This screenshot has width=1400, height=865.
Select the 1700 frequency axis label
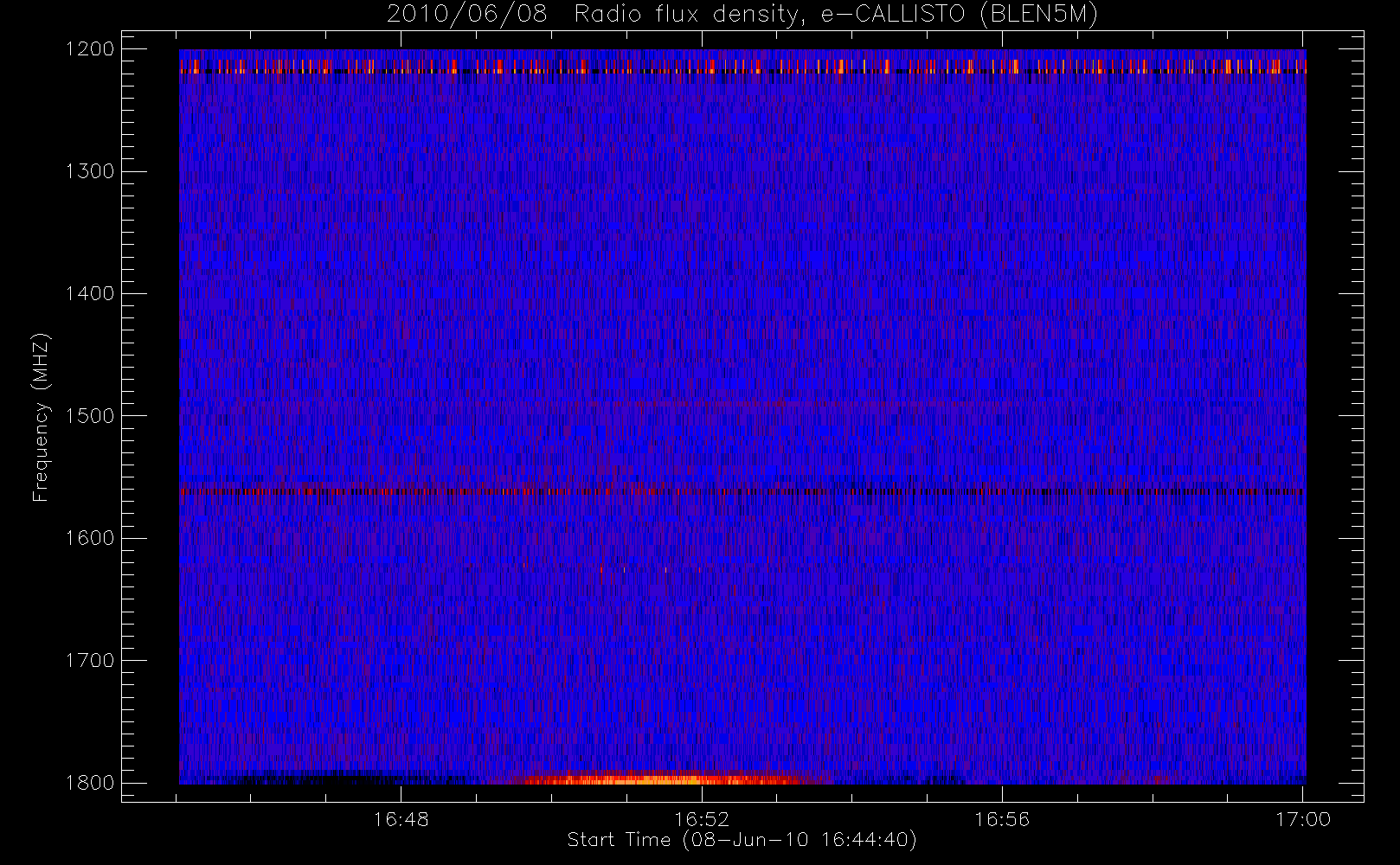(x=90, y=661)
